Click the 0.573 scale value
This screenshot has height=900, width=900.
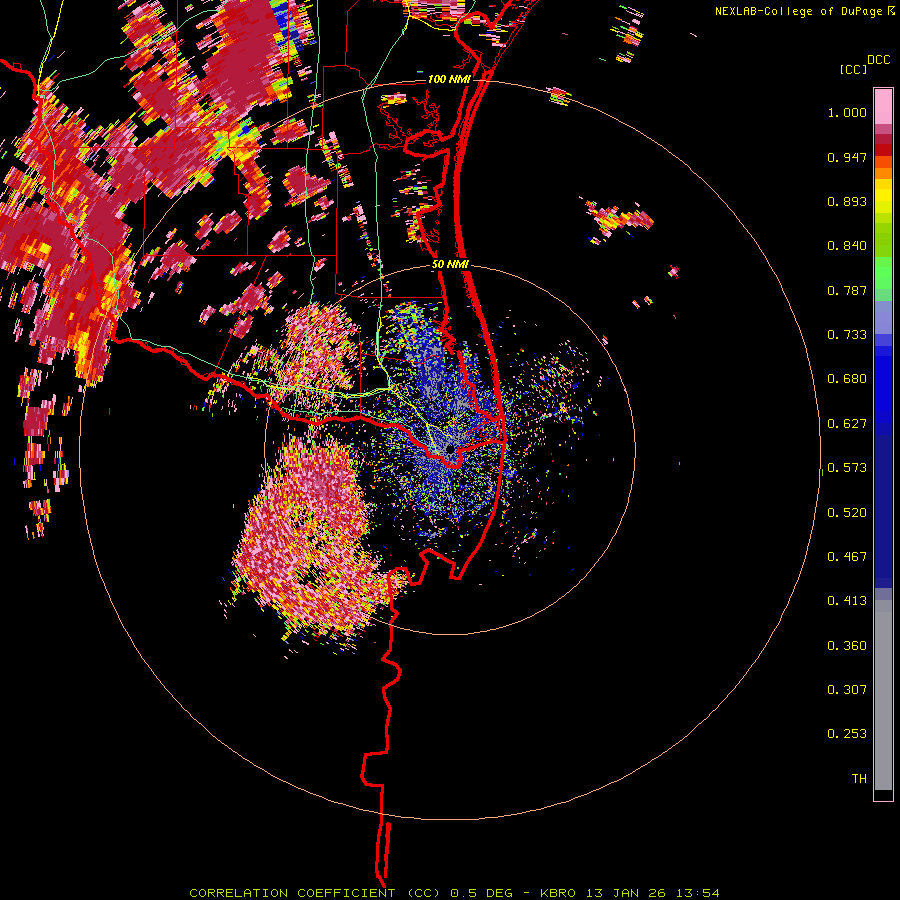pos(847,468)
